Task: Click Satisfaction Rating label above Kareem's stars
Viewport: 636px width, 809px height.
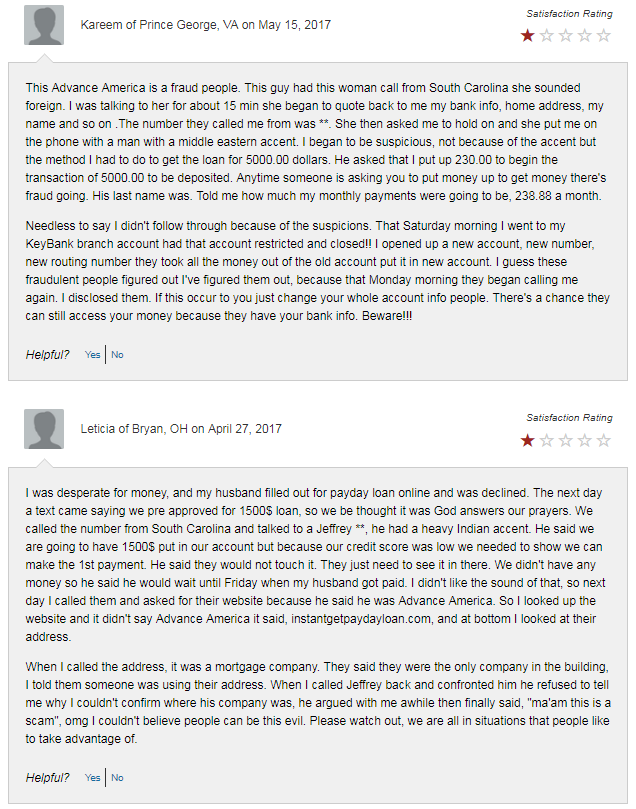Action: (569, 14)
